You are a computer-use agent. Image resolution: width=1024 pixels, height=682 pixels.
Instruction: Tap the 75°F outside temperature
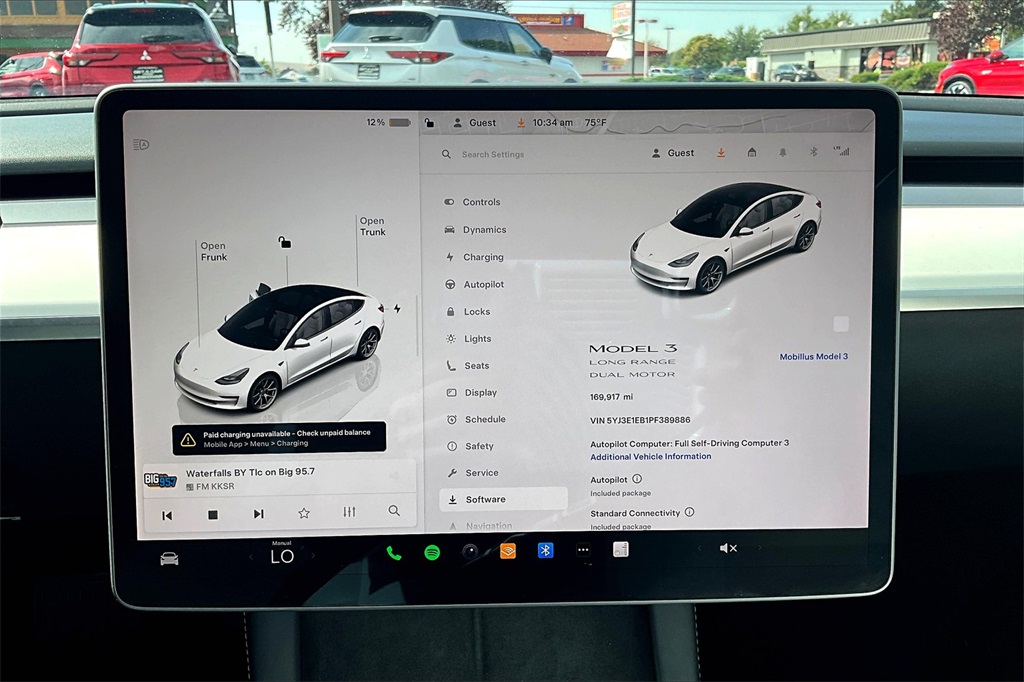pos(595,122)
